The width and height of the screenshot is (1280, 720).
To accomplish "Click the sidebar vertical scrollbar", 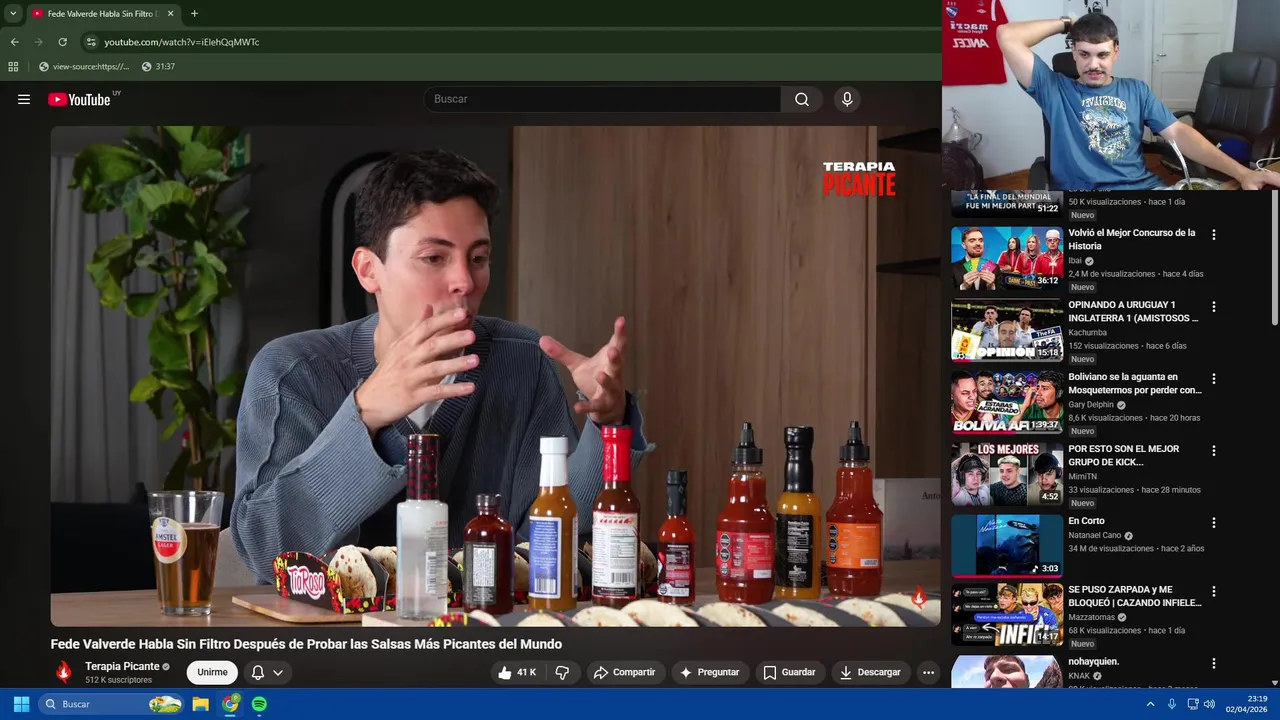I will coord(1274,257).
